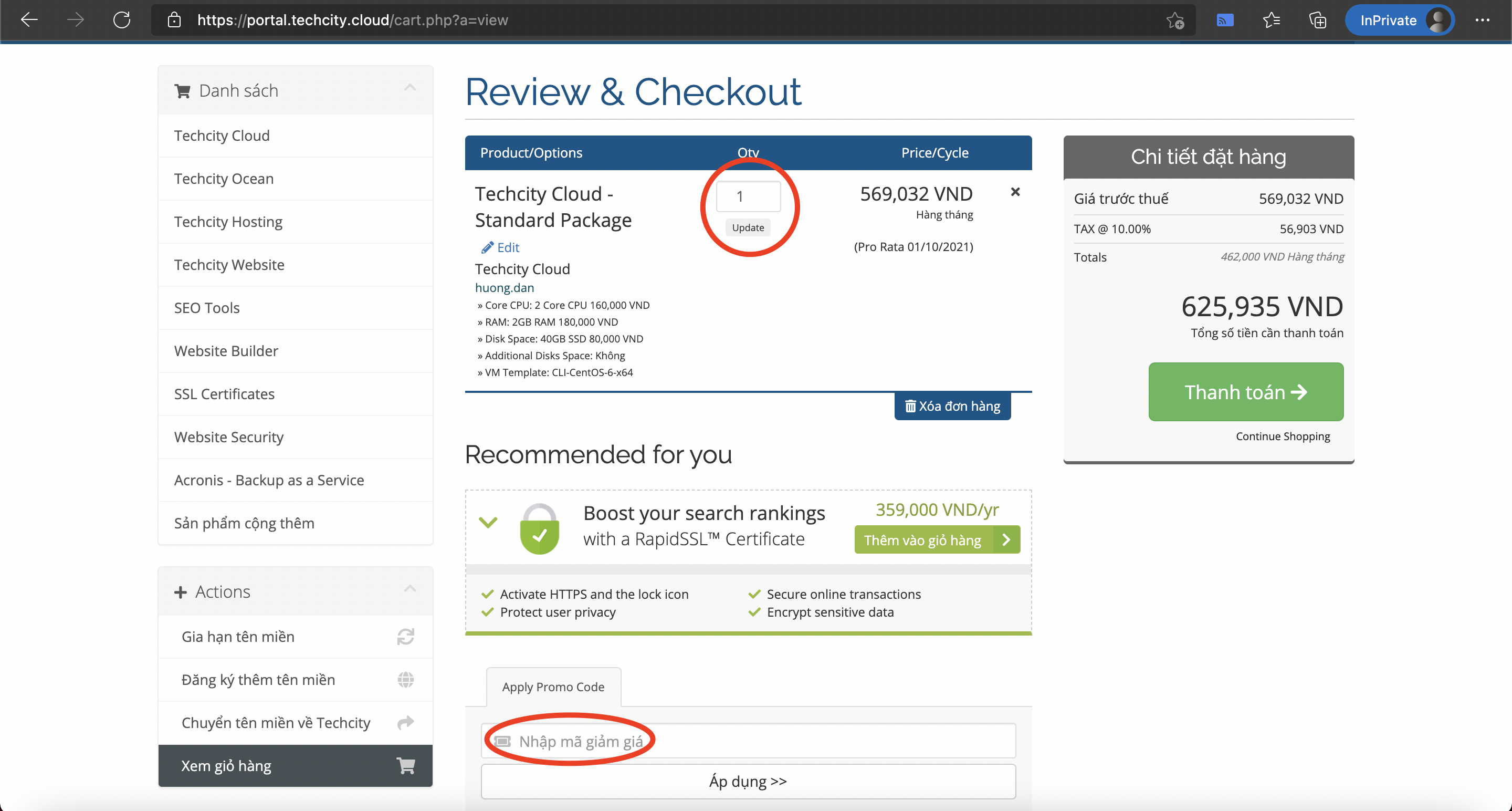
Task: Click the 625,935 VND total amount
Action: [x=1263, y=307]
